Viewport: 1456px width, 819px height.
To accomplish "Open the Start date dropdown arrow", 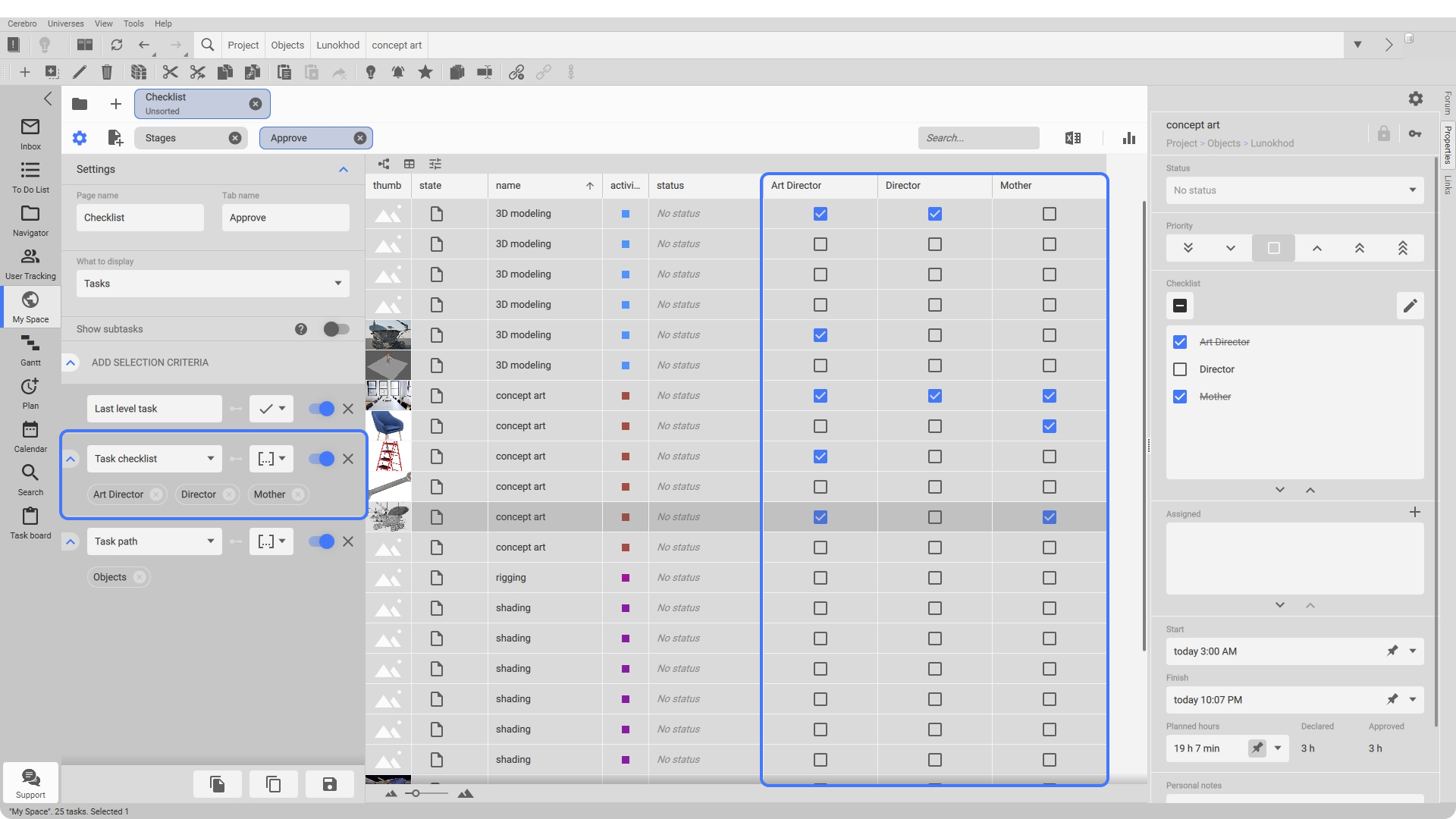I will pos(1413,651).
